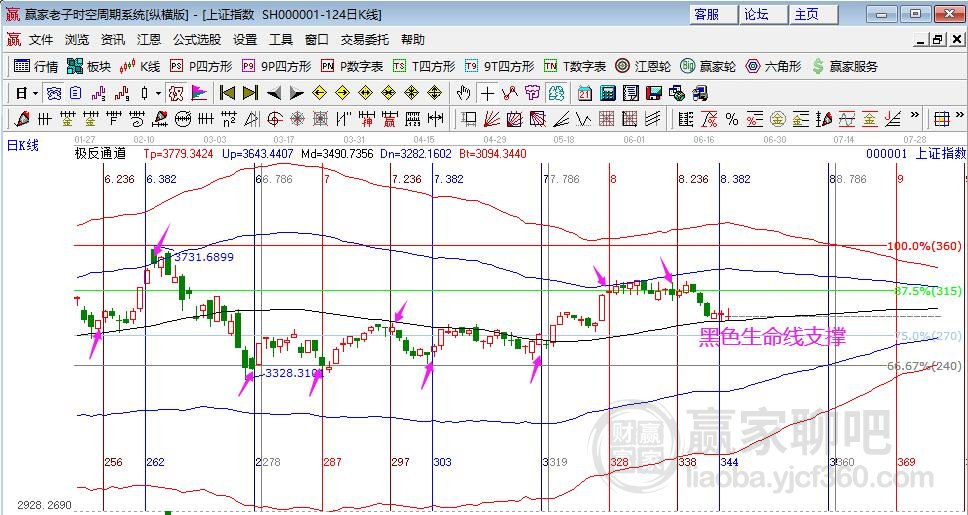
Task: Click the 100.0%(360) level label
Action: 924,246
